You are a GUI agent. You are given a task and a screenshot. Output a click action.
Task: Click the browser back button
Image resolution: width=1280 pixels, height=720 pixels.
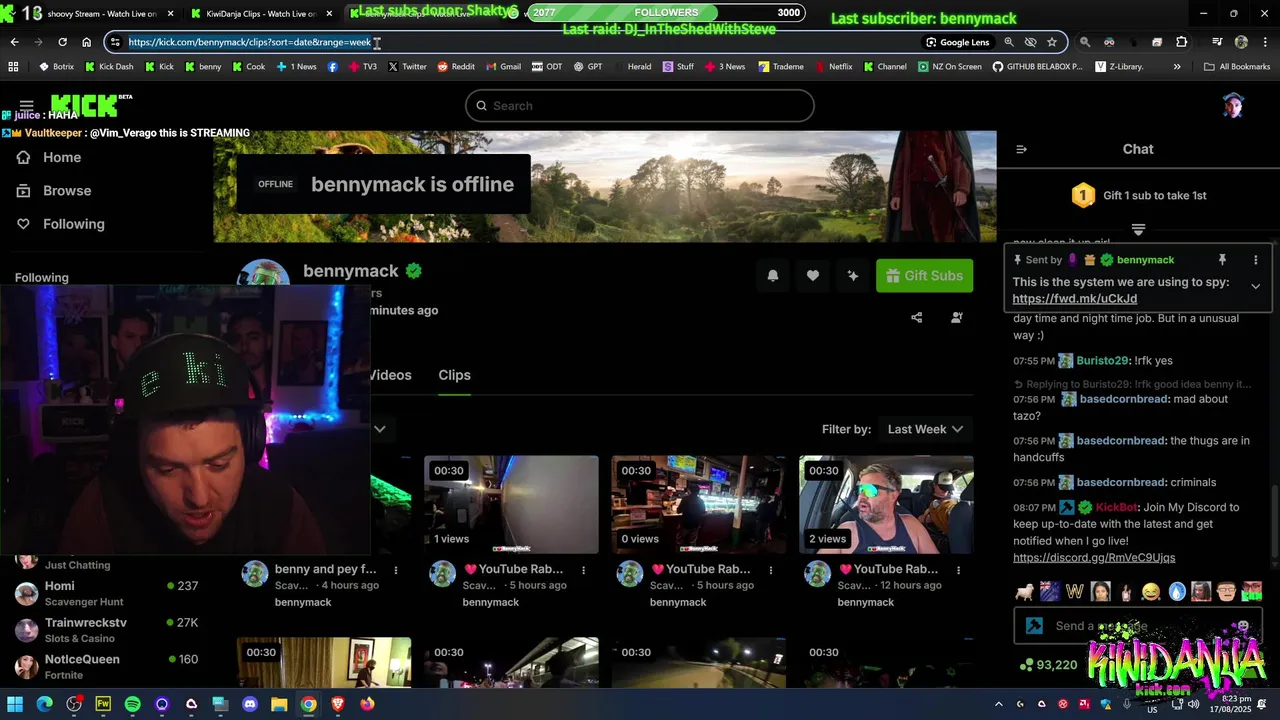click(x=14, y=42)
